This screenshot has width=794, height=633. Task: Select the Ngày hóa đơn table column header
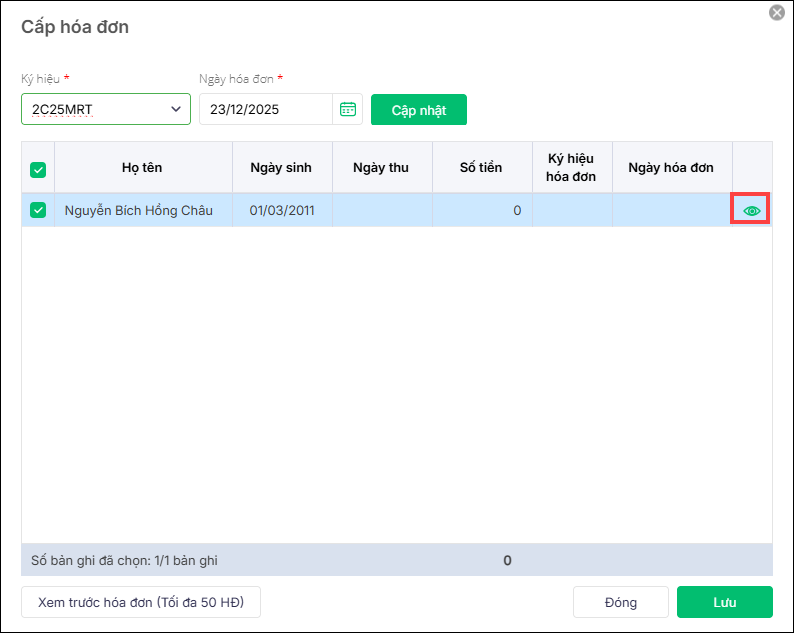671,168
